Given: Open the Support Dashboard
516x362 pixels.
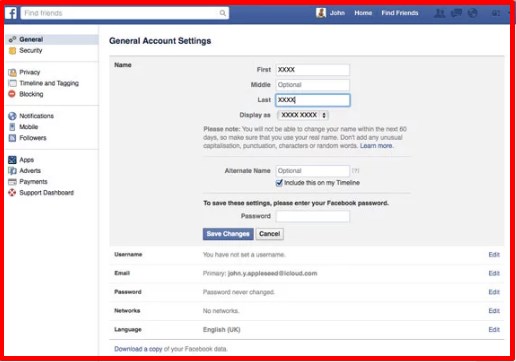Looking at the screenshot, I should pos(46,193).
